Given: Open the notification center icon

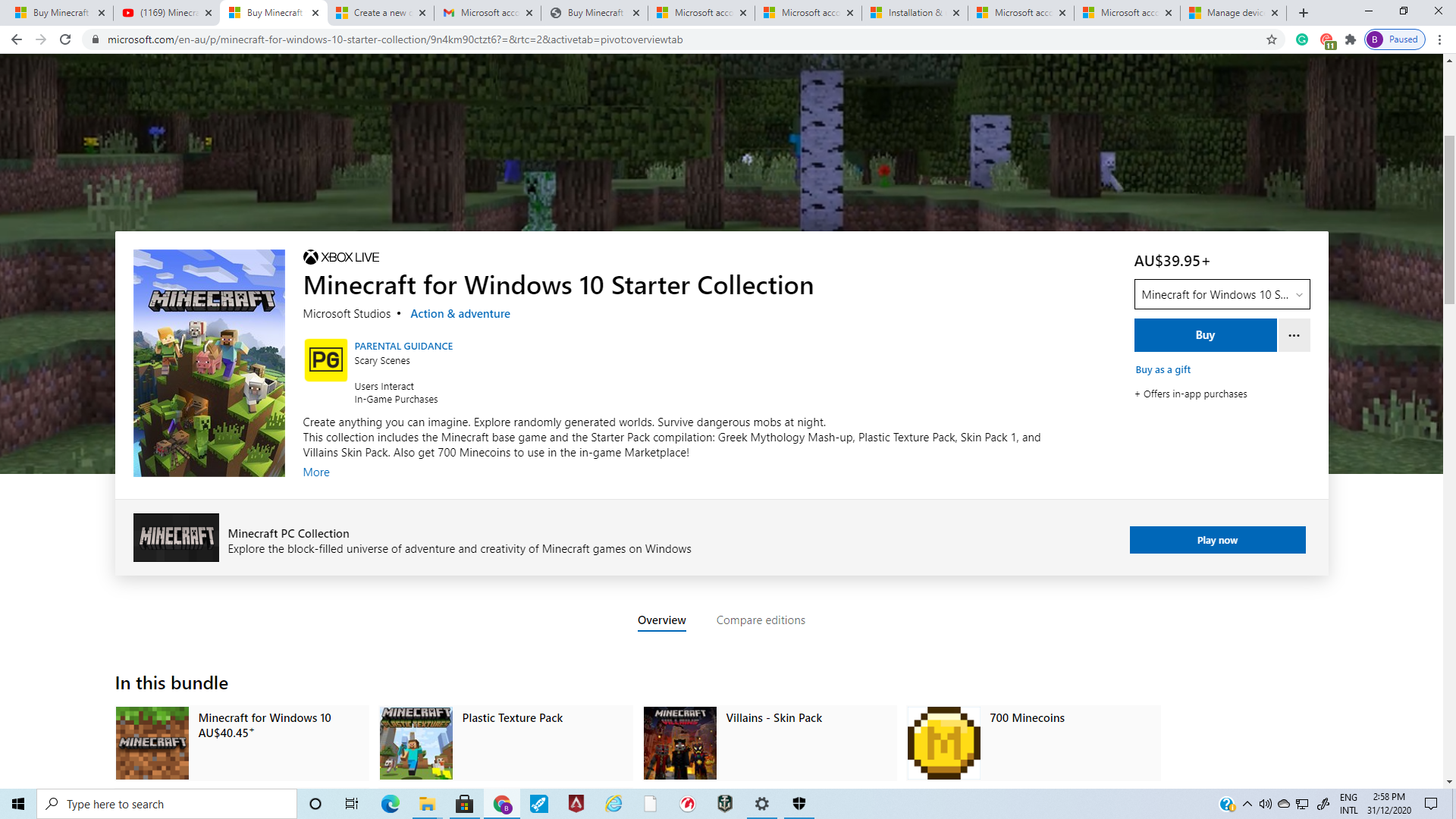Looking at the screenshot, I should pos(1431,804).
